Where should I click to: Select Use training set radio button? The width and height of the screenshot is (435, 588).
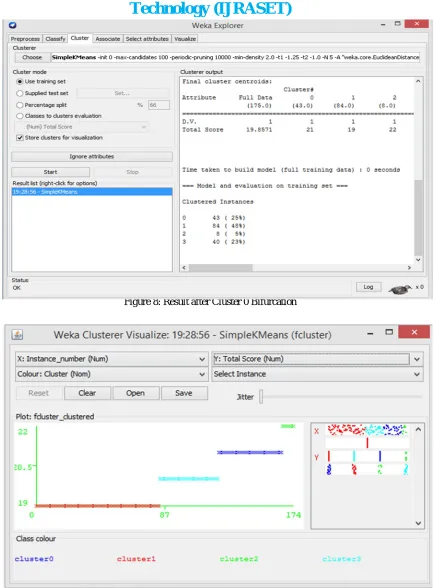click(20, 81)
